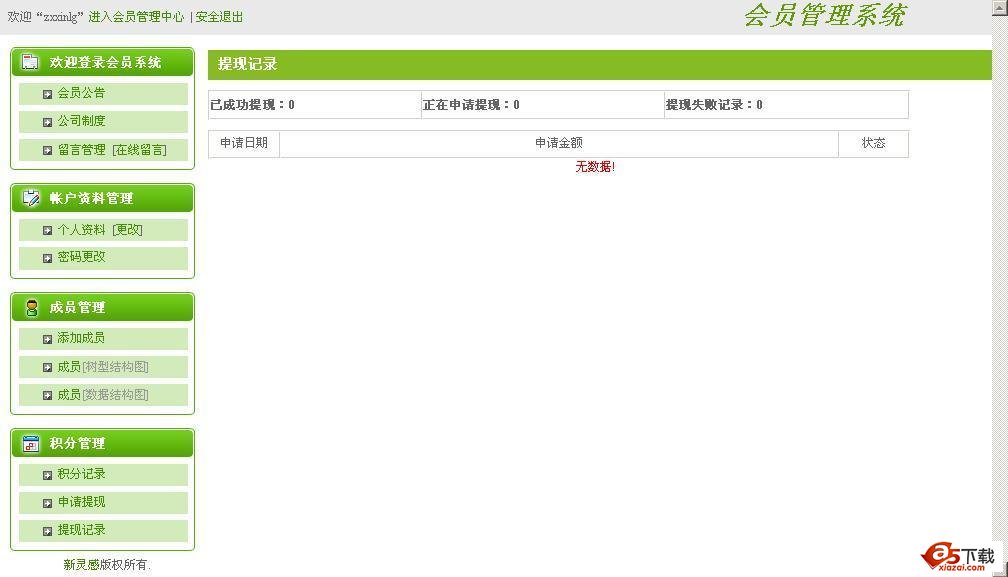Viewport: 1008px width, 577px height.
Task: Click the 无数据! message
Action: [x=595, y=167]
